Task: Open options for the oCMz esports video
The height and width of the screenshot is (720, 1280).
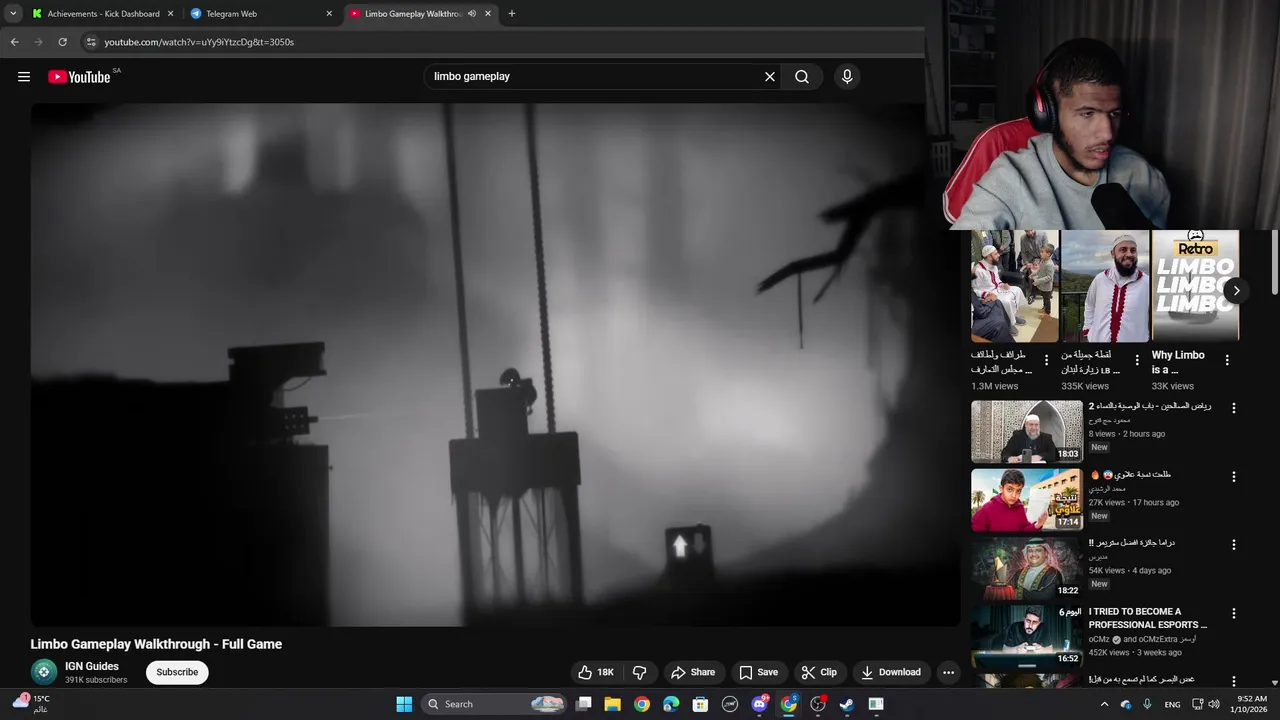Action: pos(1234,613)
